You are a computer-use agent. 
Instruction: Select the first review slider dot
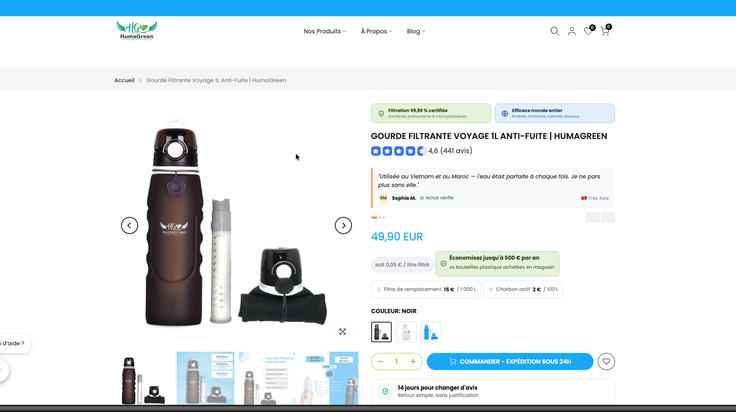coord(374,217)
